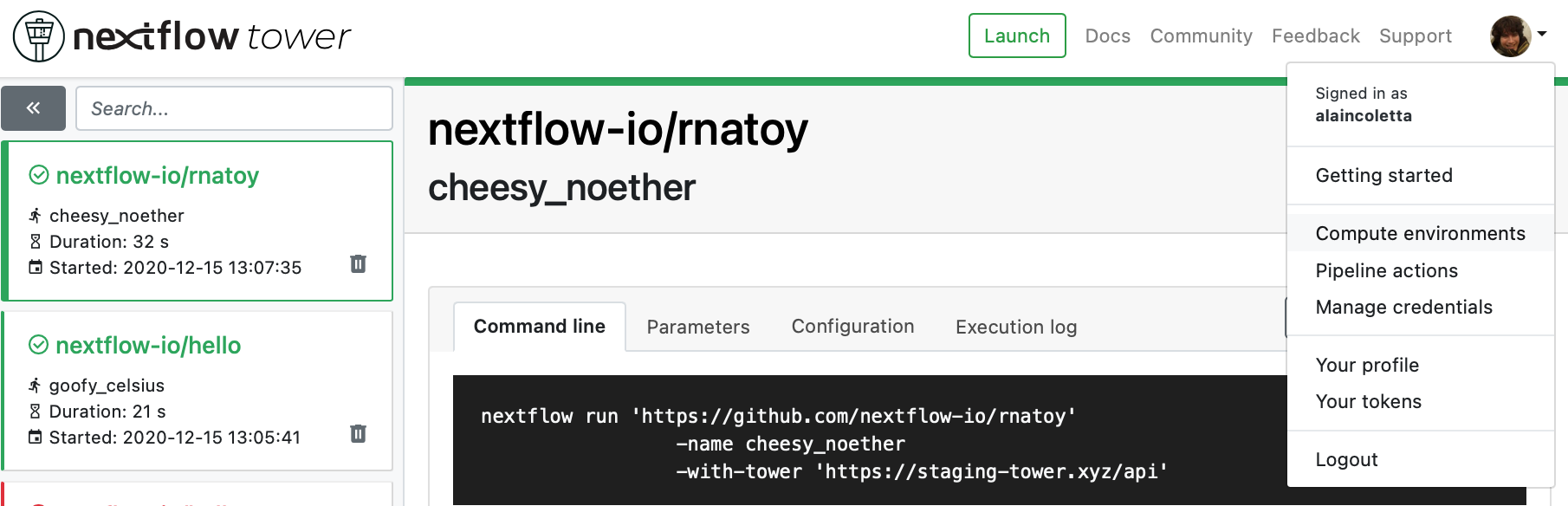1568x506 pixels.
Task: Open the Feedback link
Action: coord(1316,36)
